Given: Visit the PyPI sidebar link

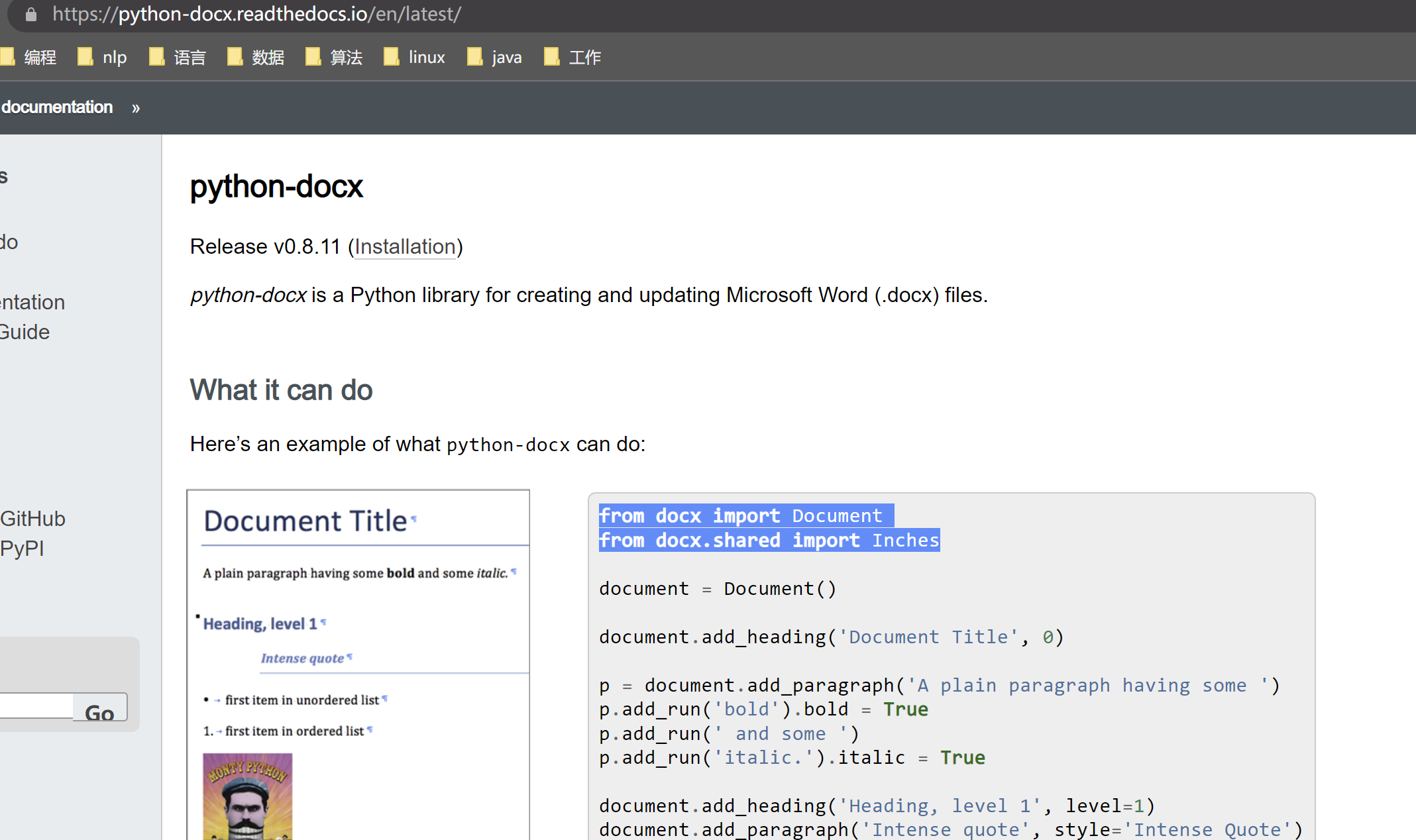Looking at the screenshot, I should [x=21, y=548].
